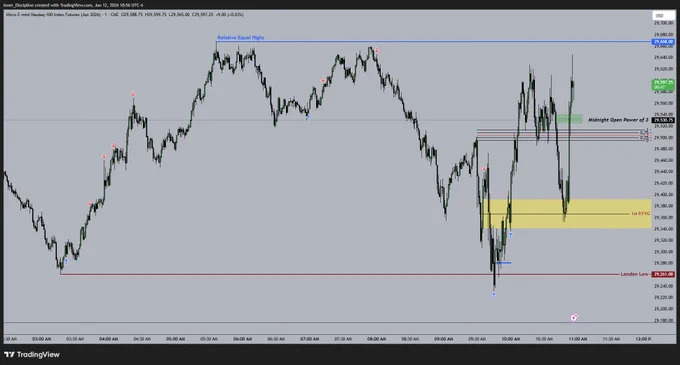Select the red London Low price tag
680x365 pixels.
664,274
